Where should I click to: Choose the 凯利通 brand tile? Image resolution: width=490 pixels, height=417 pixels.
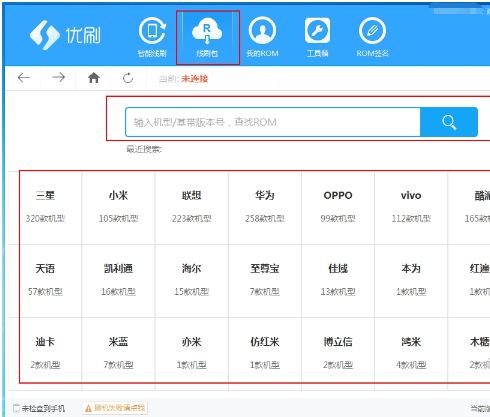pos(118,281)
